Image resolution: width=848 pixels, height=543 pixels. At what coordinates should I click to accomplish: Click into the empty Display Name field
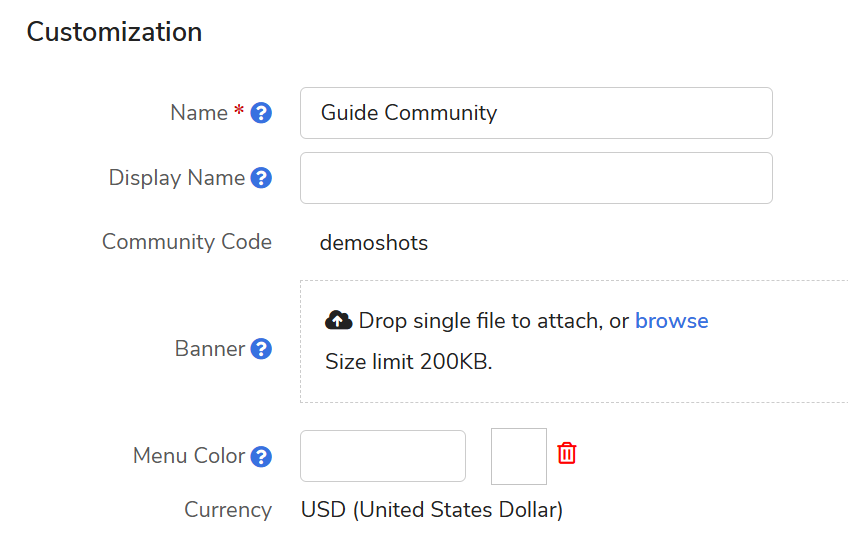click(x=536, y=178)
